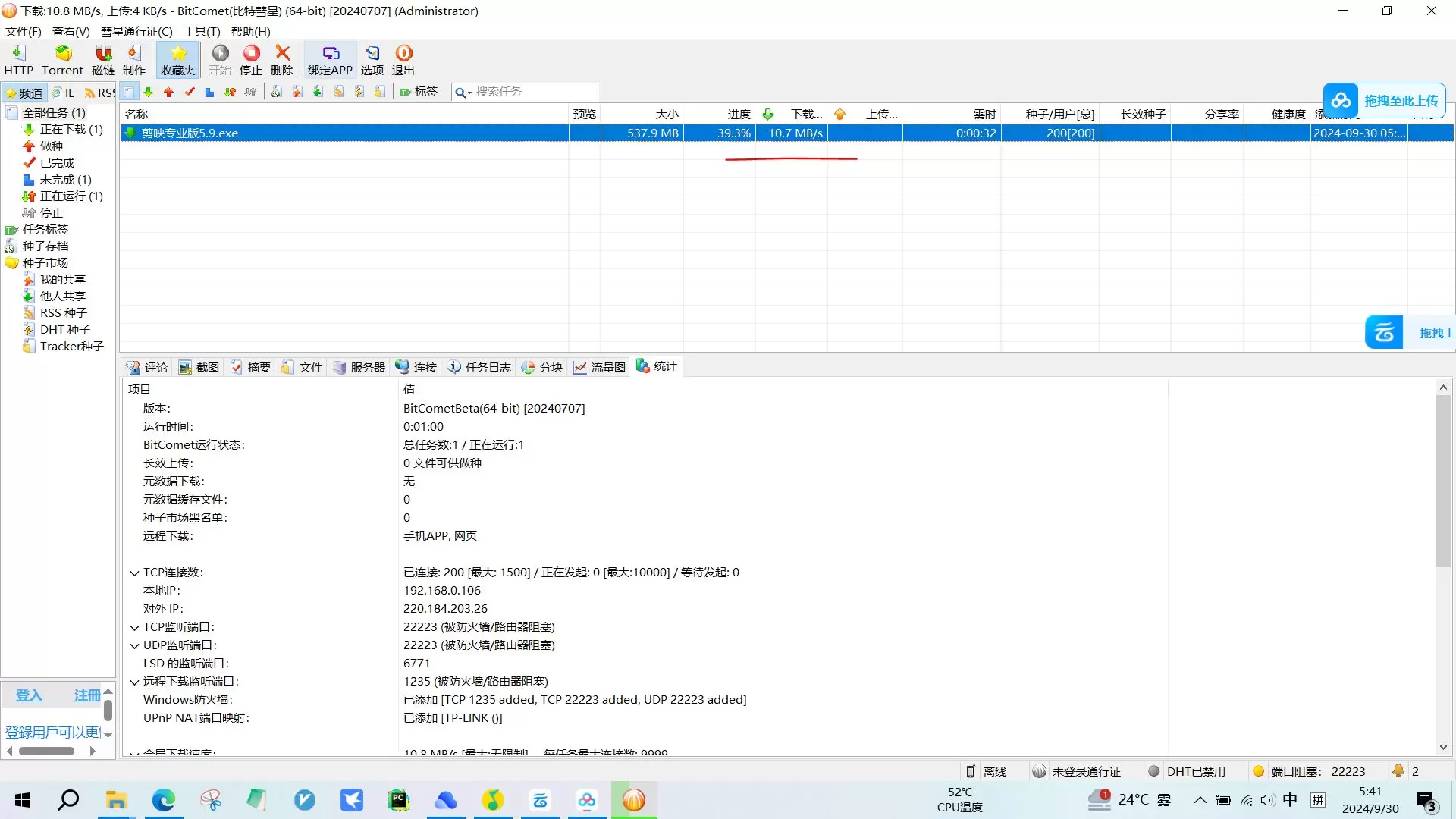This screenshot has height=819, width=1456.
Task: Select 未完成 (1) in sidebar
Action: [x=66, y=180]
